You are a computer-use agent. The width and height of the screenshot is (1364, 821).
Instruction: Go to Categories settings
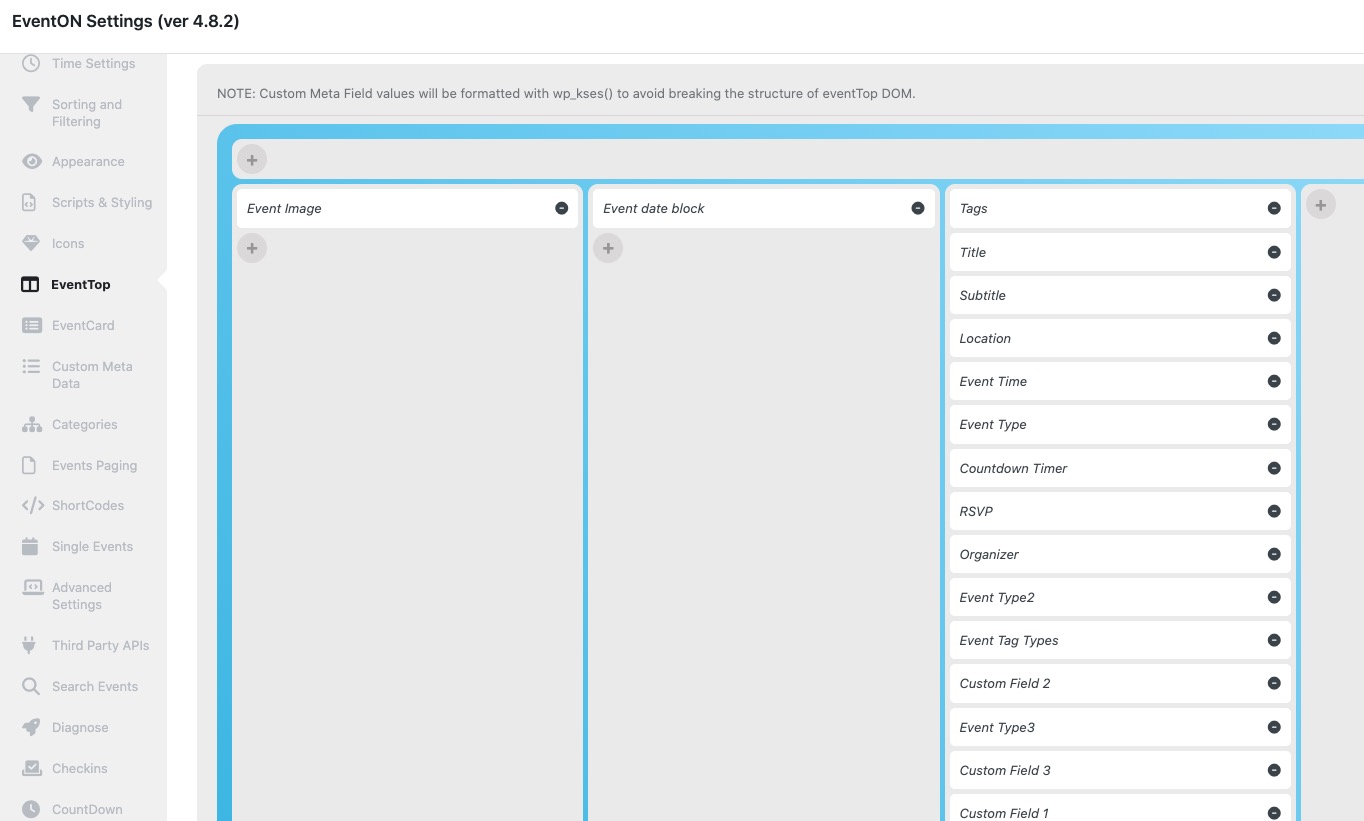[x=84, y=424]
